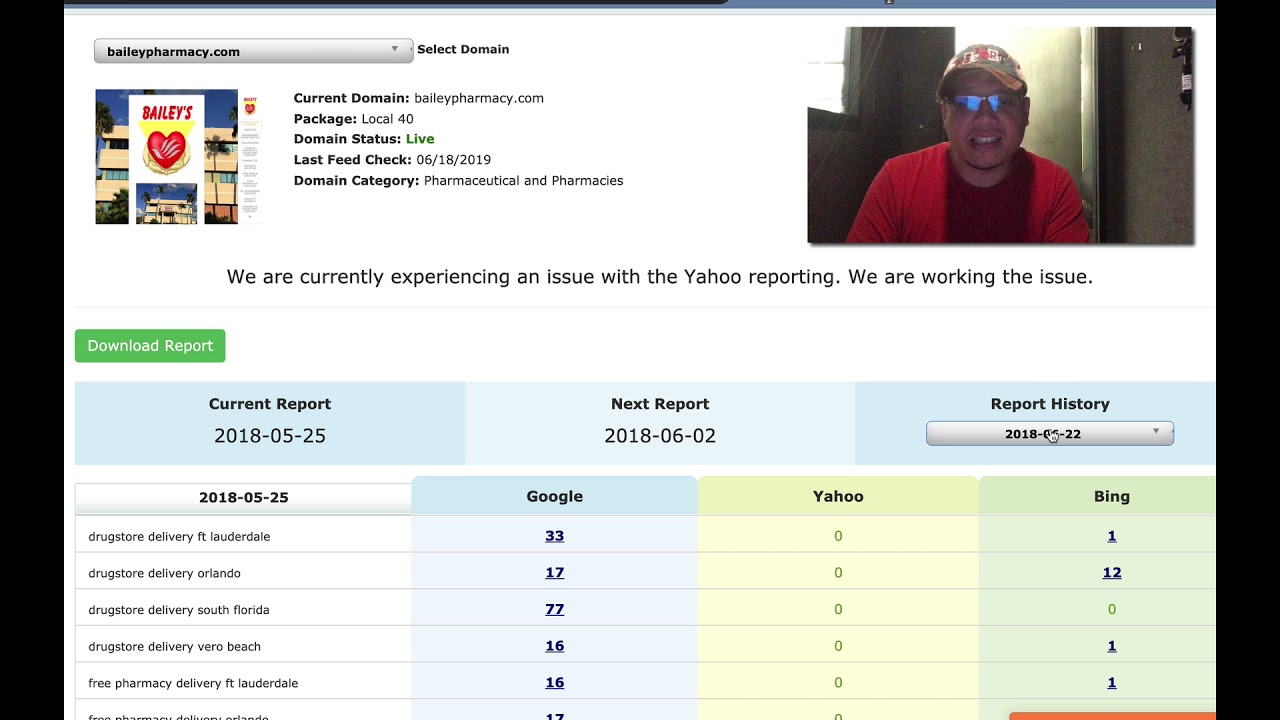Click Next Report date 2018-06-02

click(660, 436)
